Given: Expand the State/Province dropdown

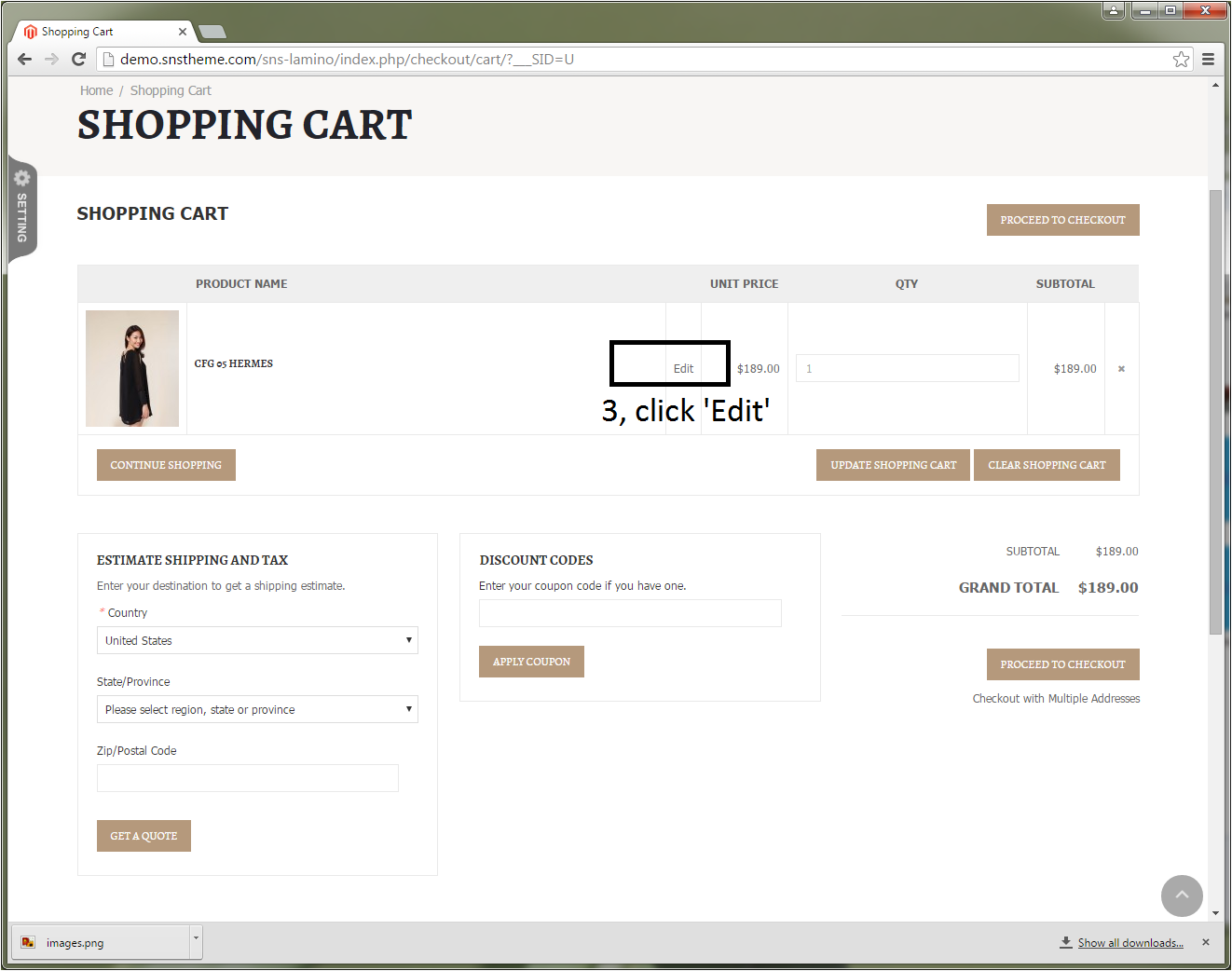Looking at the screenshot, I should point(257,709).
